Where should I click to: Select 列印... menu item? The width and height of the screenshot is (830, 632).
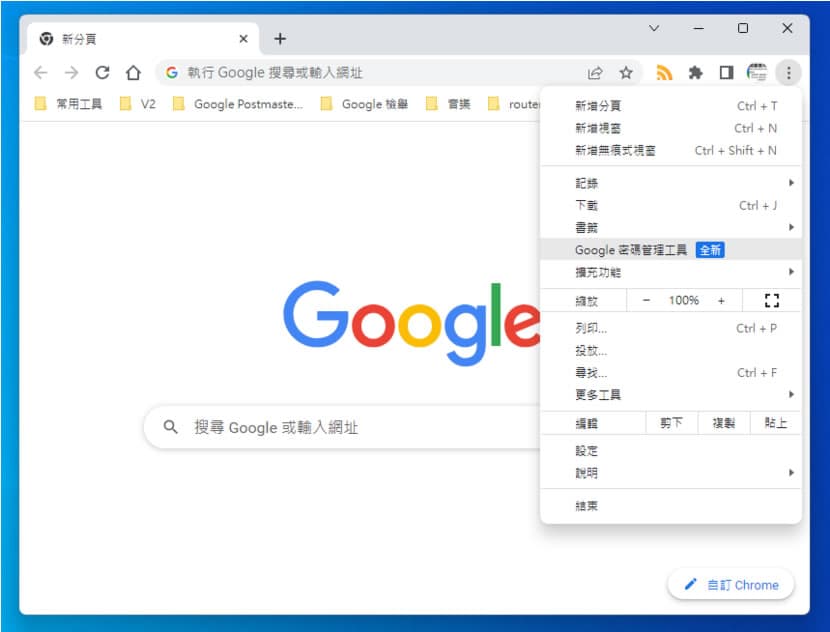coord(671,328)
